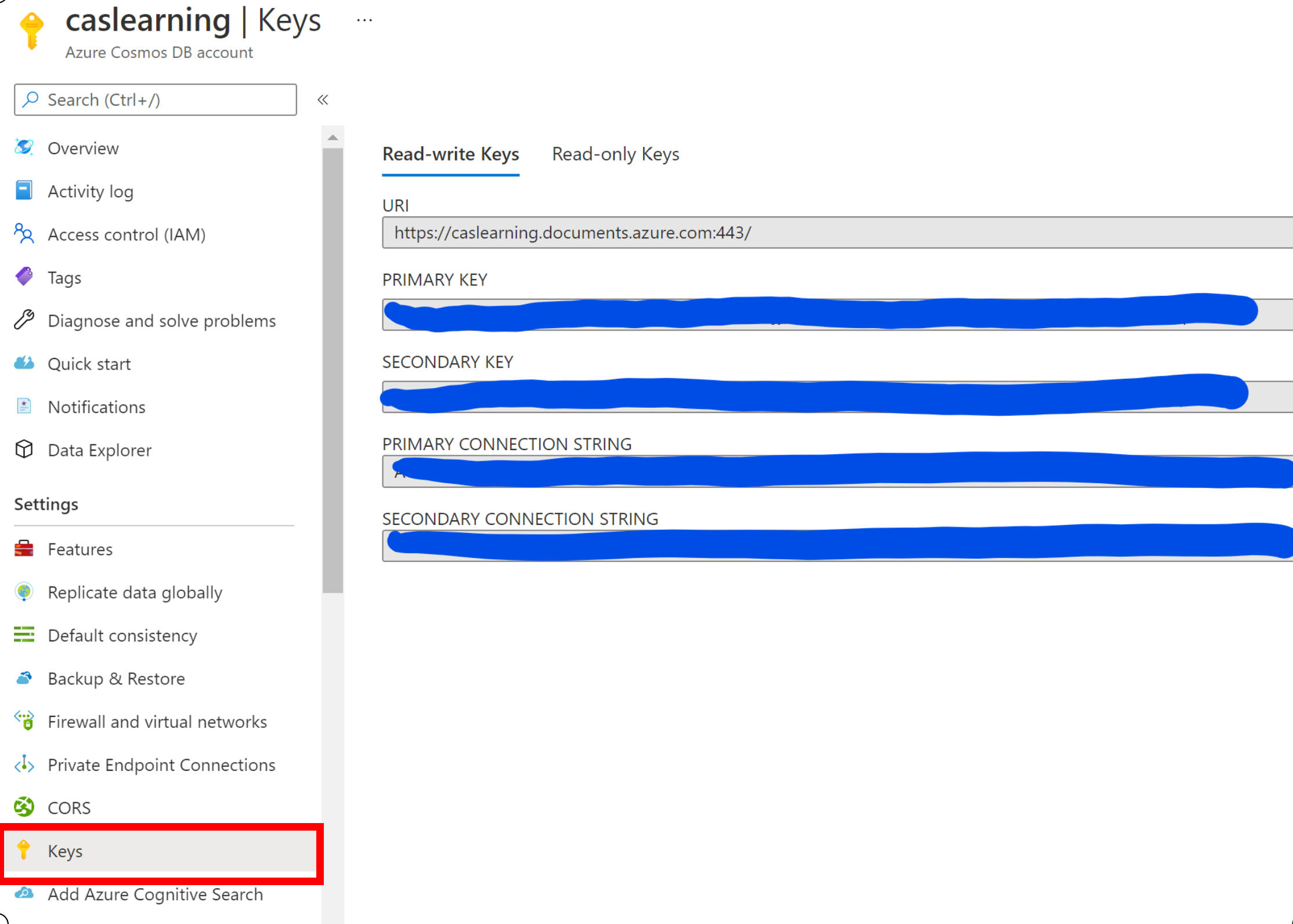Click the Secondary Connection String field
This screenshot has width=1293, height=924.
point(837,546)
